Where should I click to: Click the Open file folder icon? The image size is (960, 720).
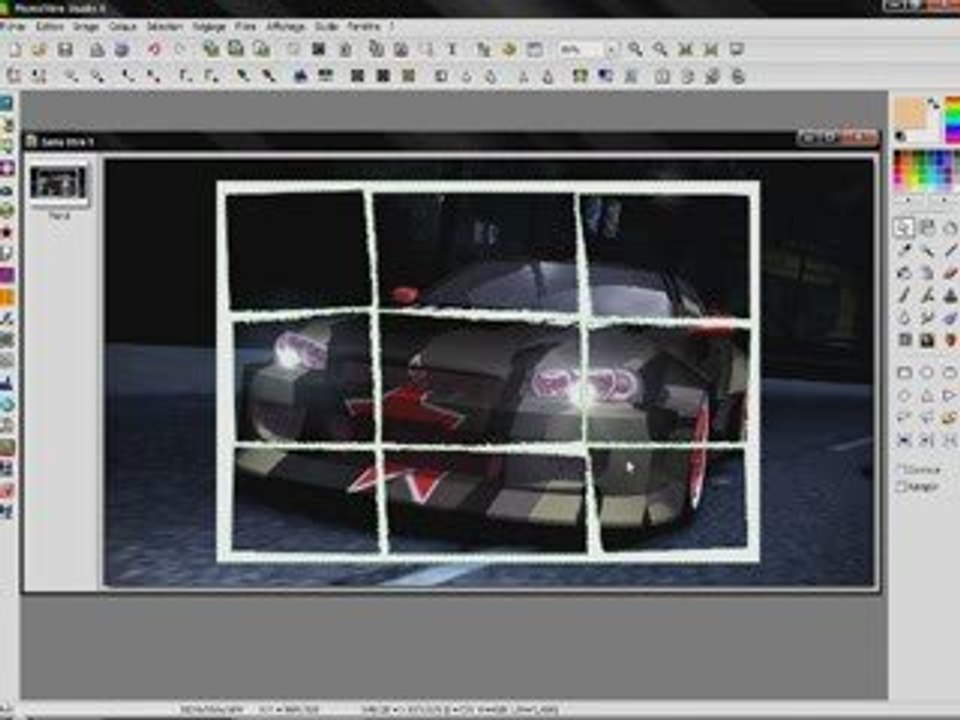coord(40,50)
